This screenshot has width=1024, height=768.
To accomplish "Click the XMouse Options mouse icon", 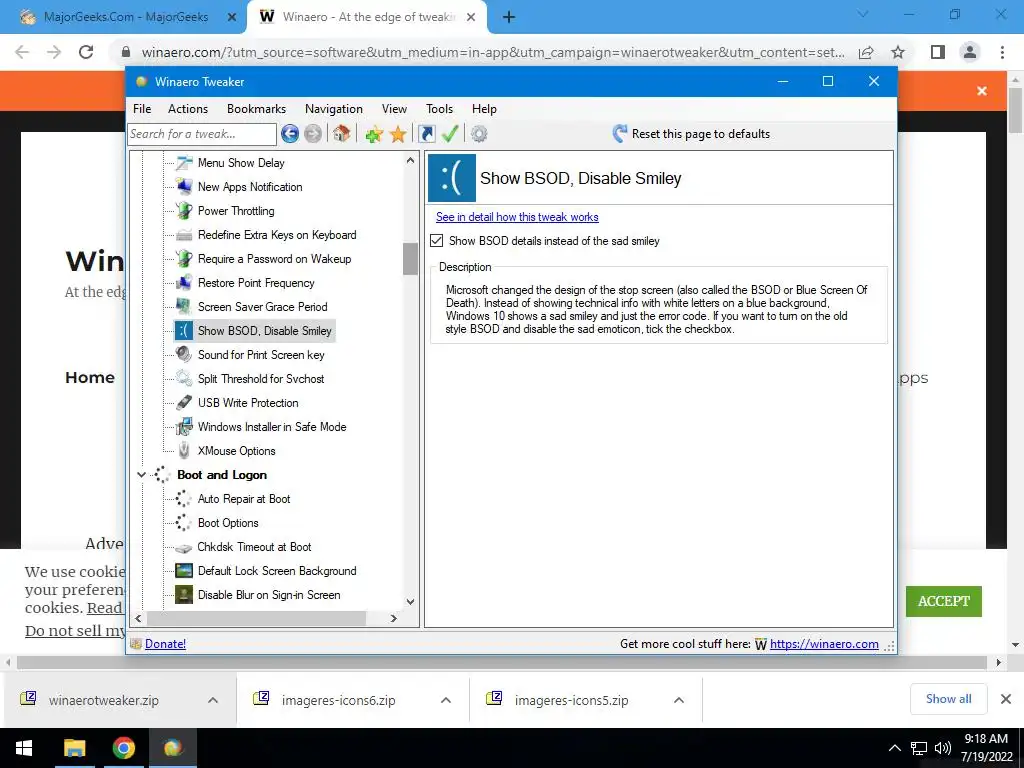I will 184,451.
